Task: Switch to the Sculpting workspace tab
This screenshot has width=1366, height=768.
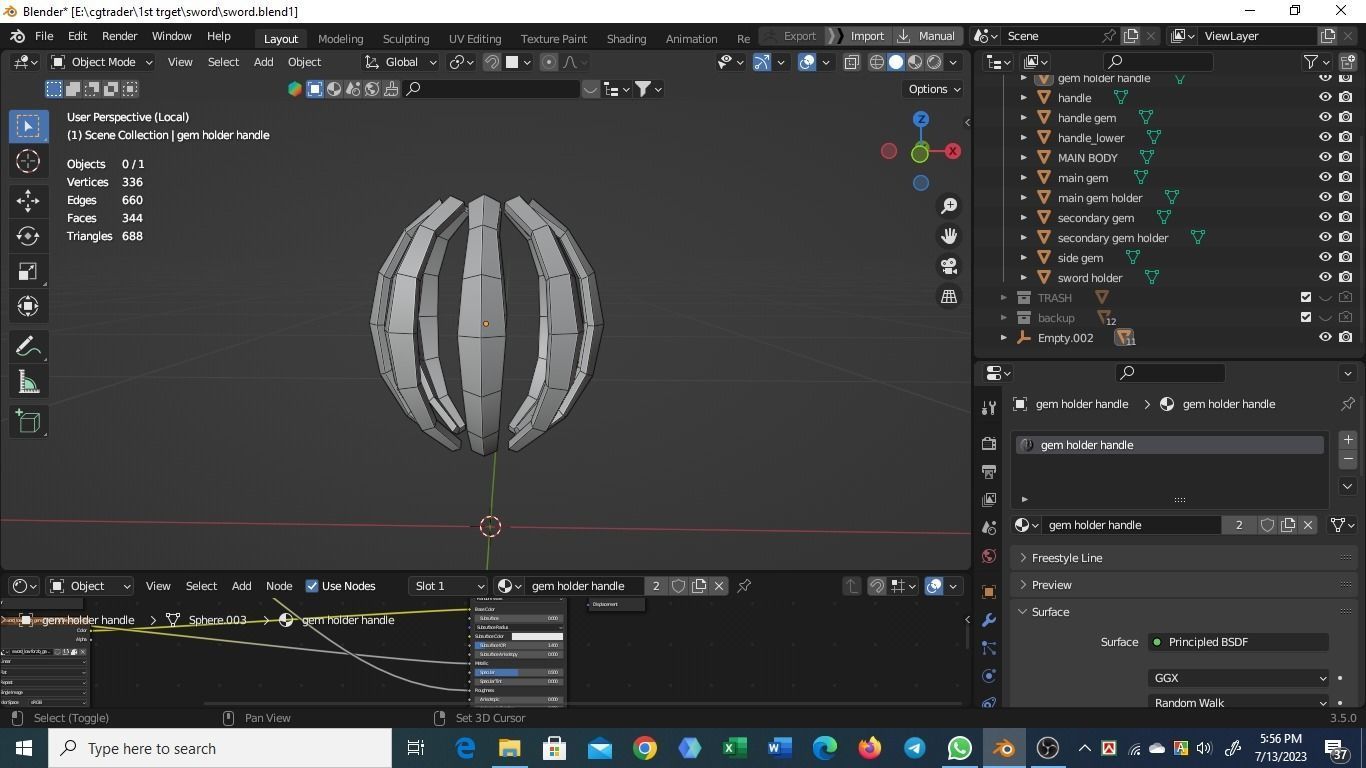Action: click(406, 38)
